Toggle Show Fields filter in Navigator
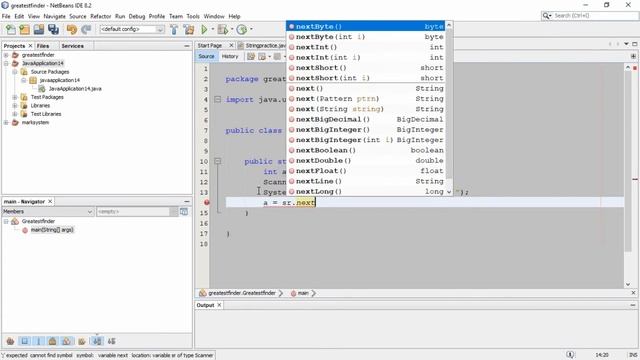This screenshot has width=640, height=360. pos(24,341)
